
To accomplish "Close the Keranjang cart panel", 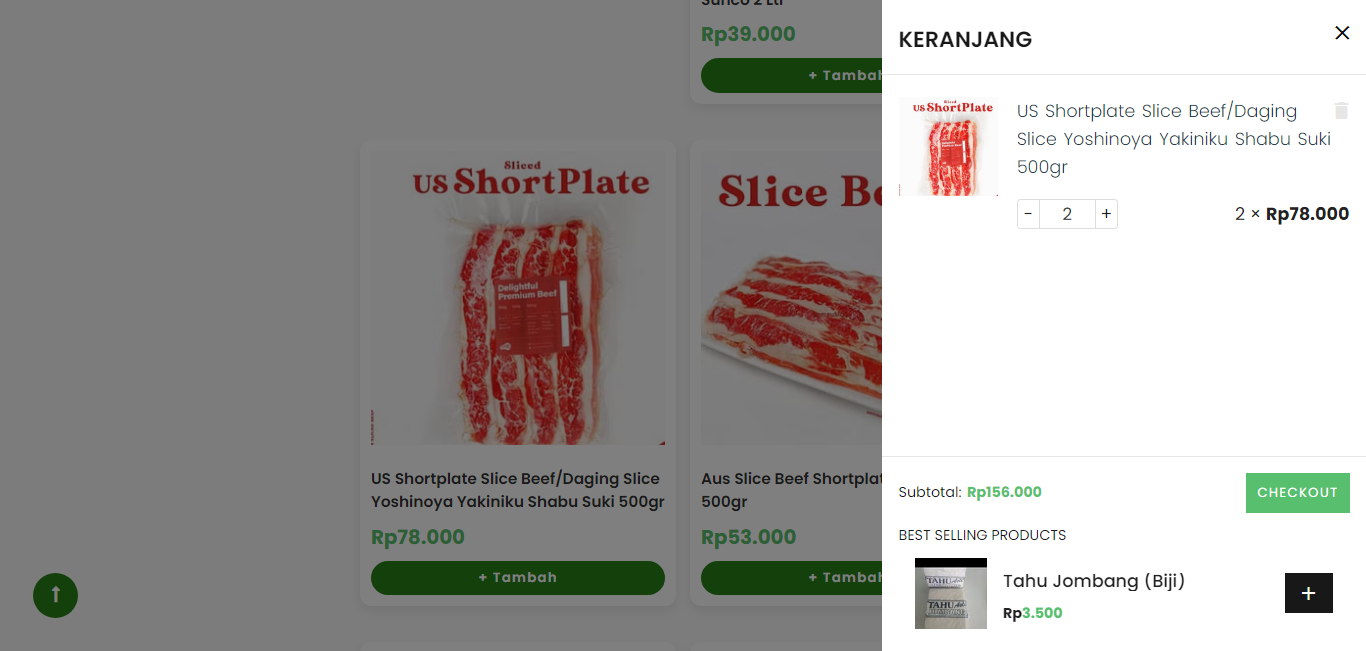I will point(1342,33).
